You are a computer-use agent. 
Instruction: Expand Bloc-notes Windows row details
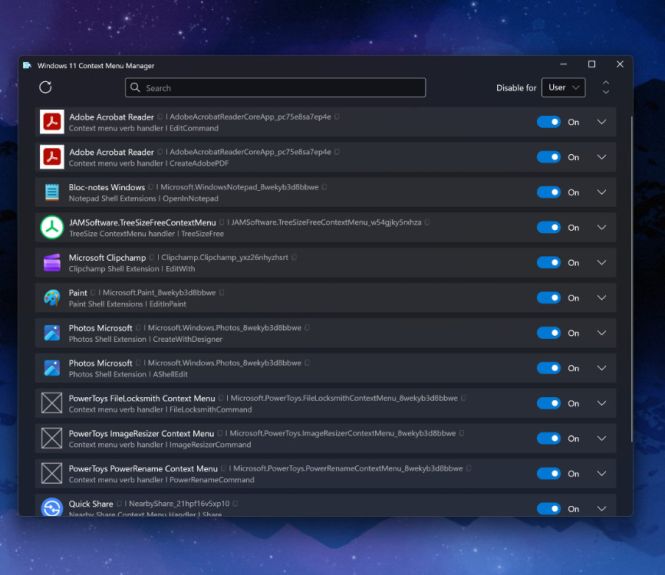[x=601, y=193]
